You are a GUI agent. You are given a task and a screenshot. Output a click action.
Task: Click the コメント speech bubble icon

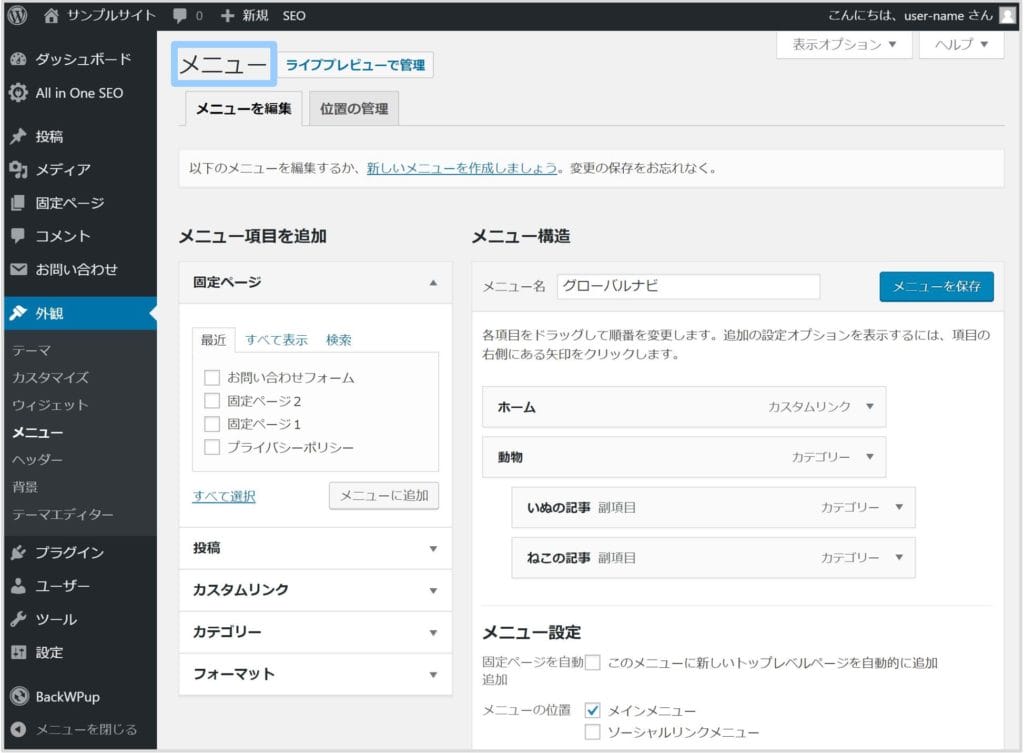pos(18,236)
